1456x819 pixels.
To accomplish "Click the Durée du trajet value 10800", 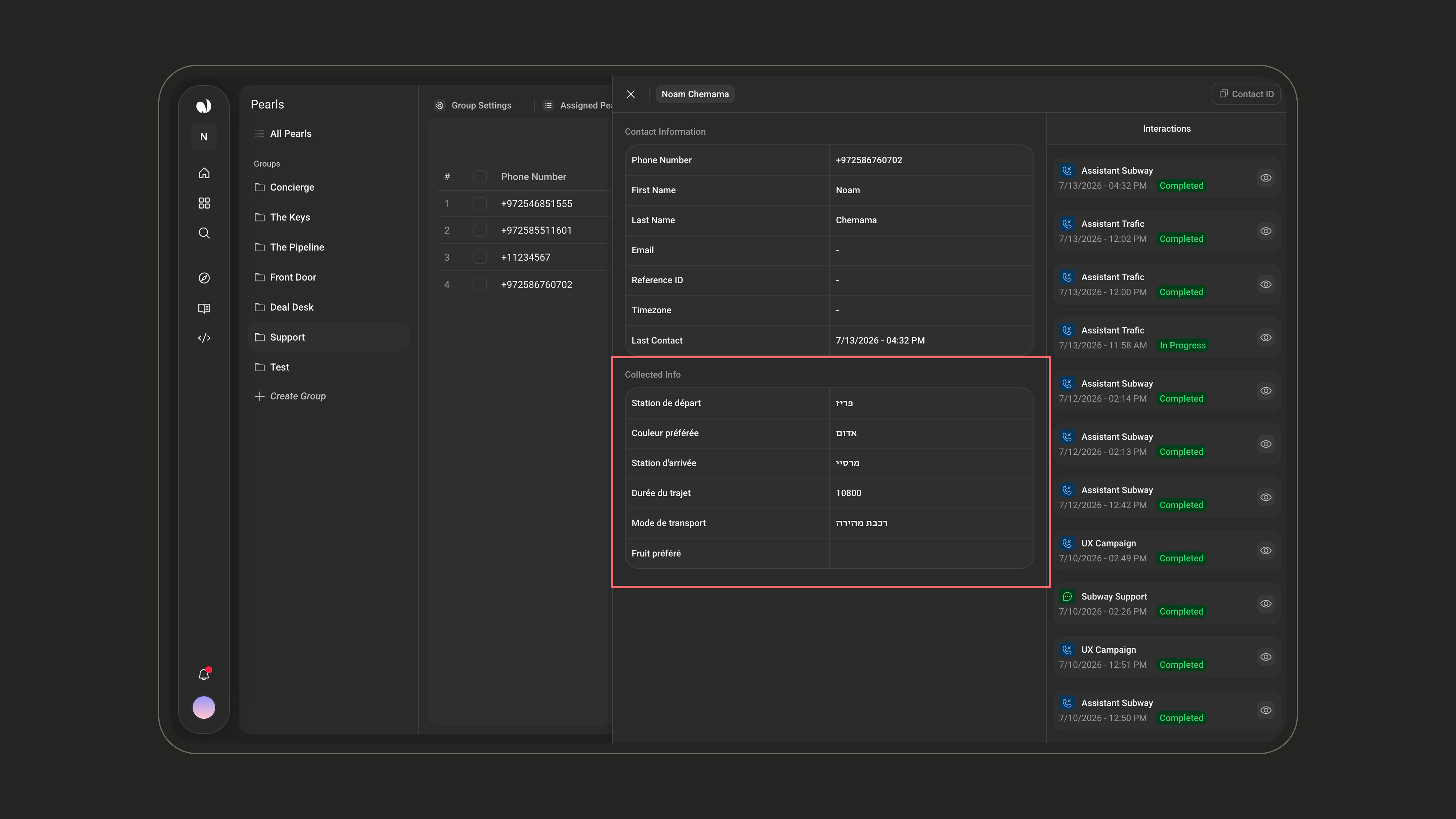I will (848, 493).
